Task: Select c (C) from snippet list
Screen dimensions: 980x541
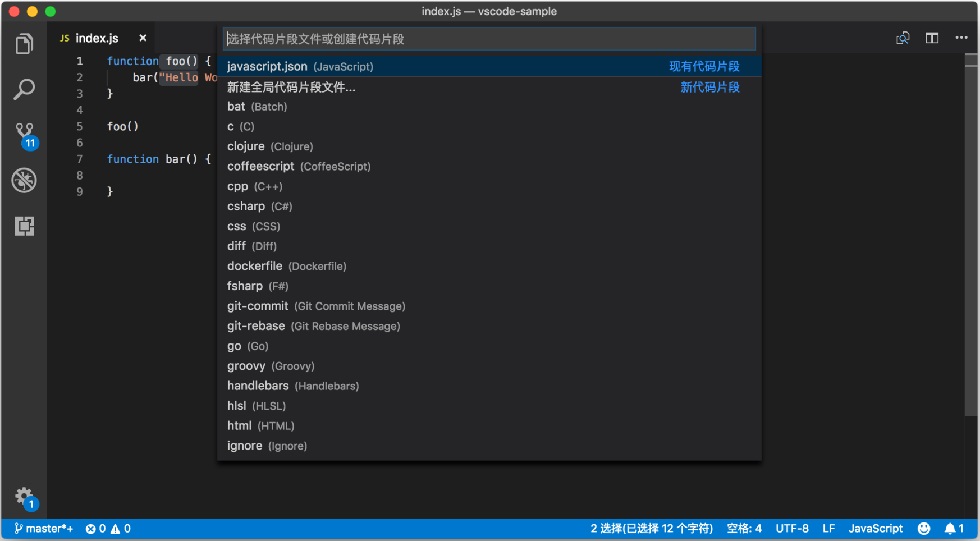Action: pyautogui.click(x=489, y=127)
